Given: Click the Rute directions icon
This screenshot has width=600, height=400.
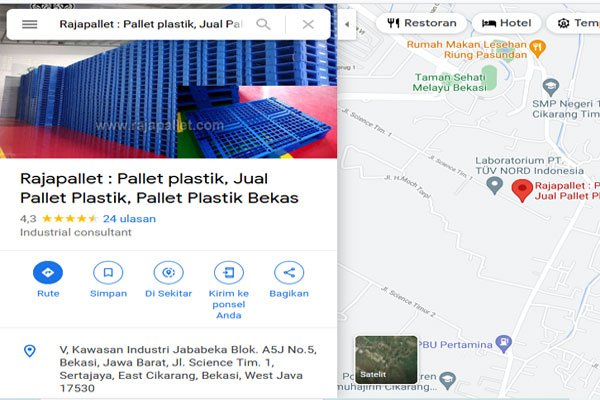Looking at the screenshot, I should (x=47, y=272).
